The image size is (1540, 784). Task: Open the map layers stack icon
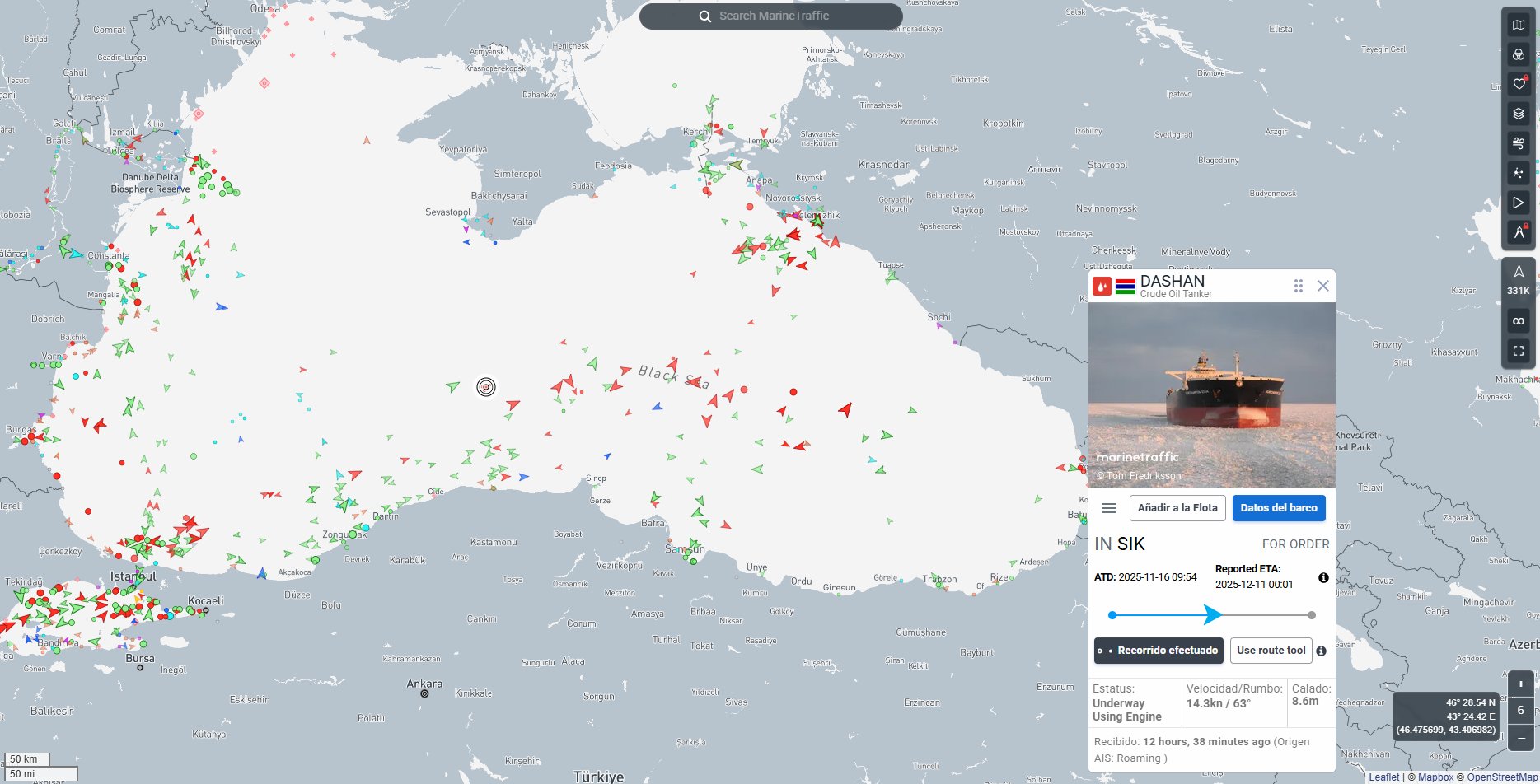(x=1519, y=114)
